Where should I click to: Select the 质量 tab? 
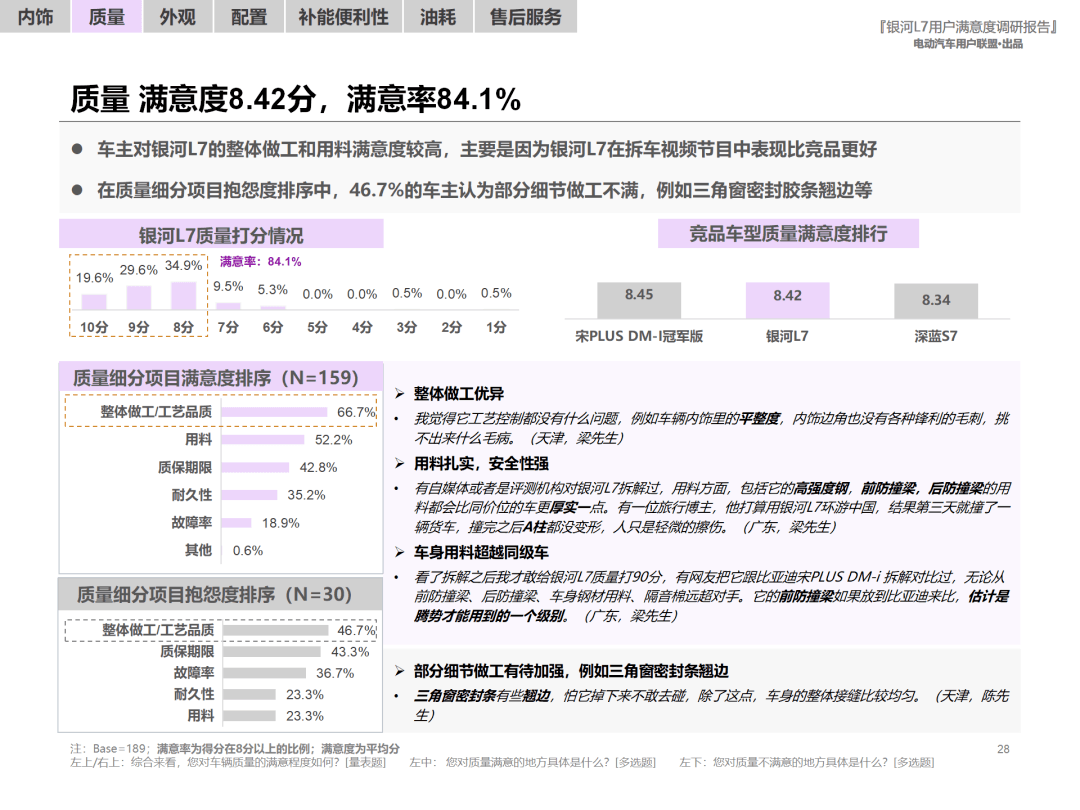[x=107, y=17]
